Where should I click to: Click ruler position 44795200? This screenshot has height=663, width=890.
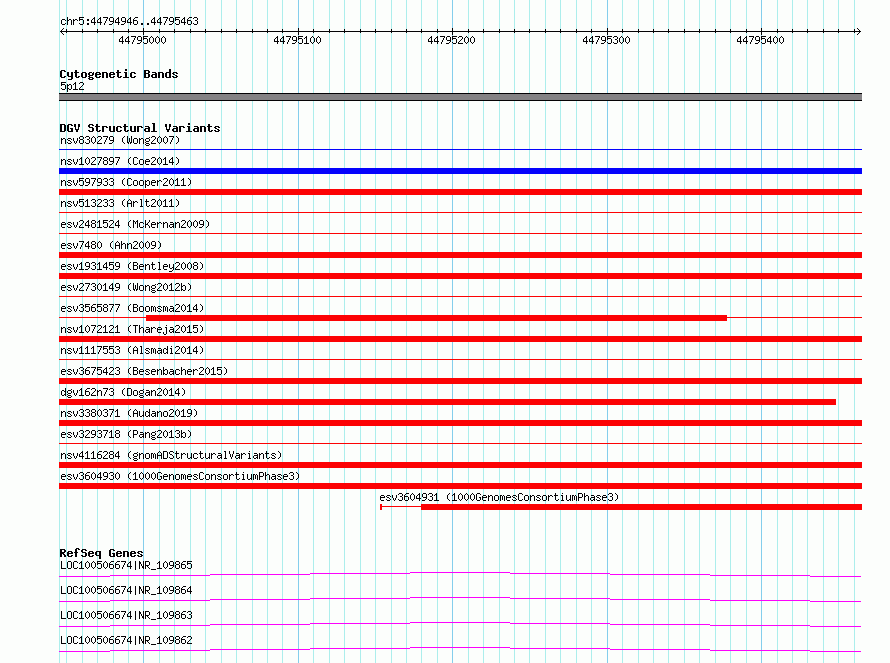(451, 40)
